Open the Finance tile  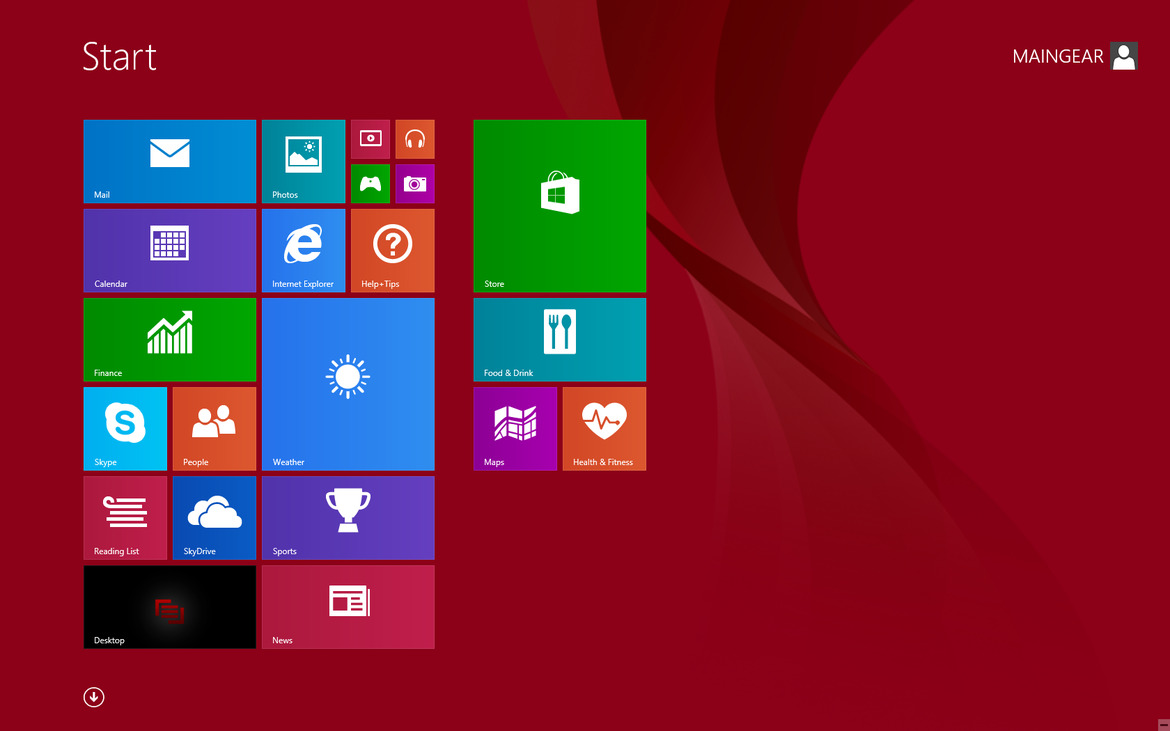(x=169, y=339)
